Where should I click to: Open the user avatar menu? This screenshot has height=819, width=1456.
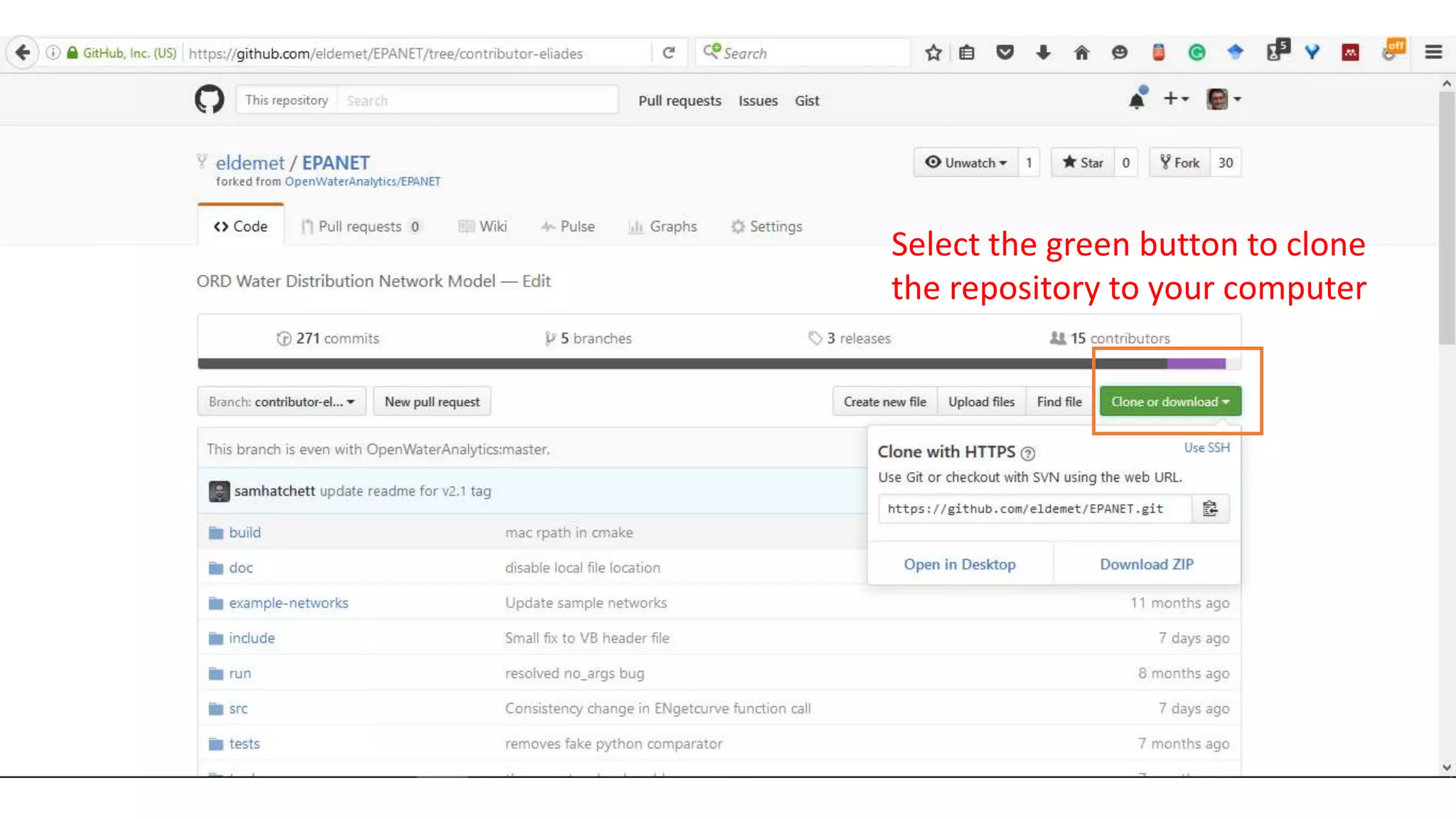(x=1224, y=100)
